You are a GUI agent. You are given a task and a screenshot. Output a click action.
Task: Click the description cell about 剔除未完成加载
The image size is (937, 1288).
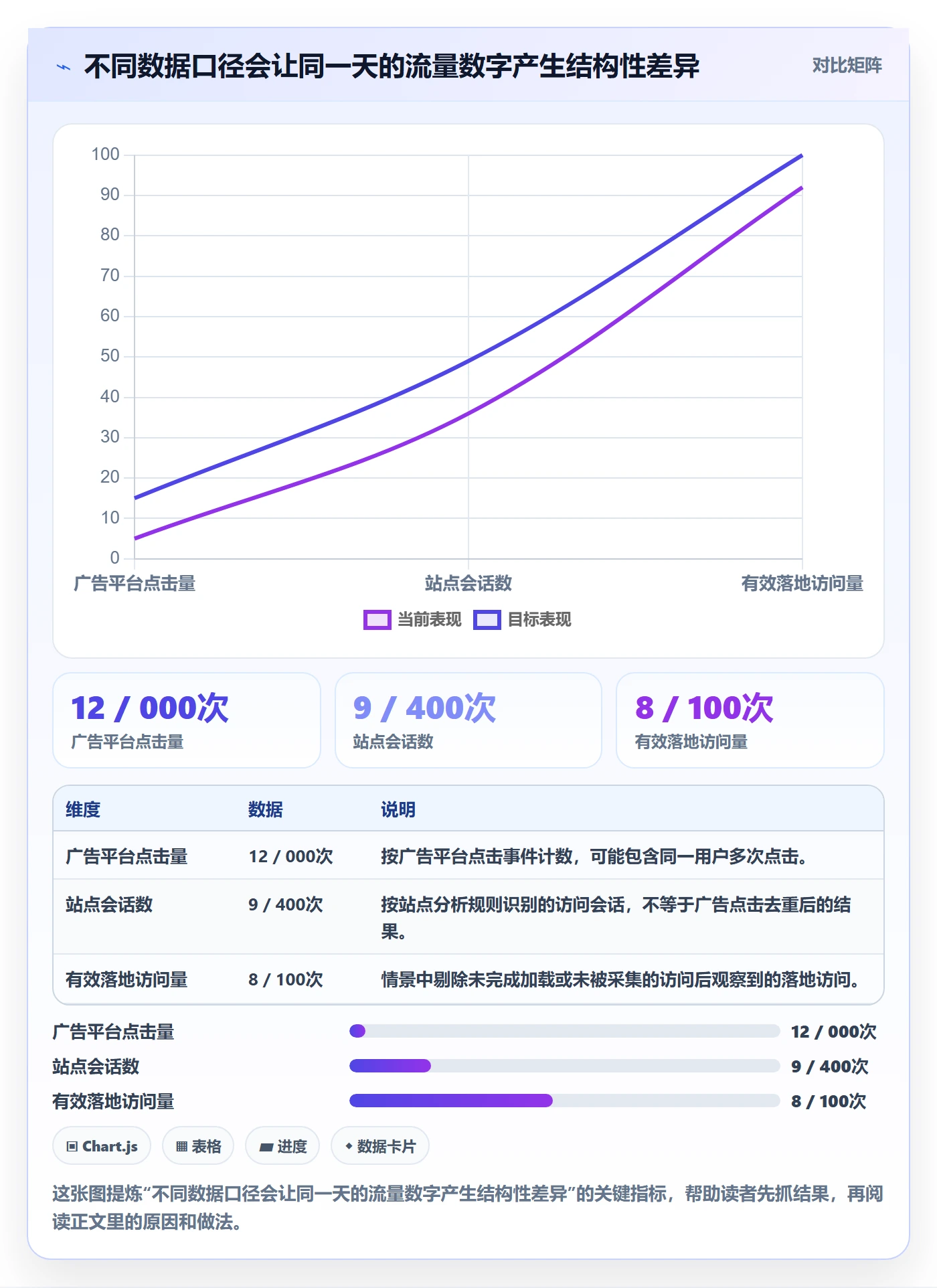coord(621,979)
